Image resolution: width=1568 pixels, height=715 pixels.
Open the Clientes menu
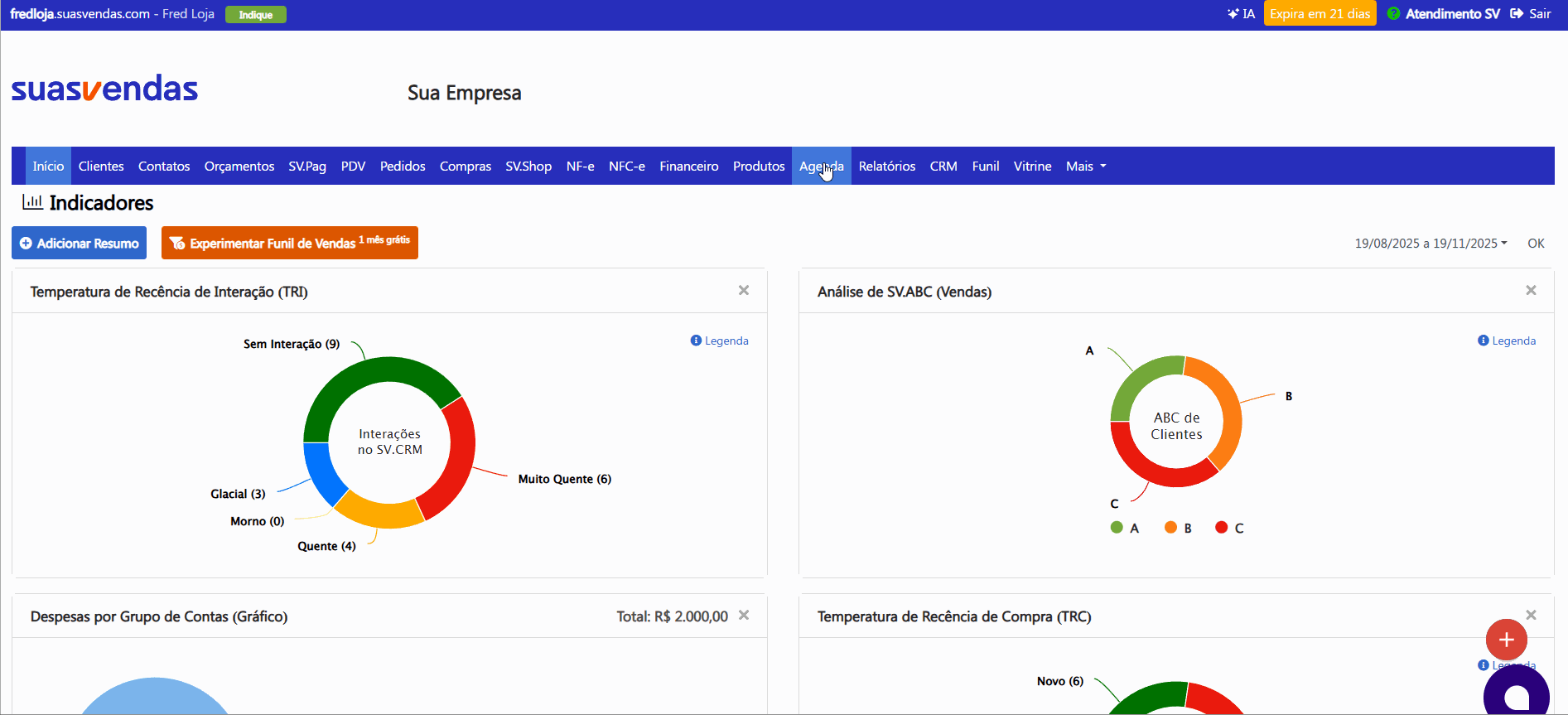(x=101, y=166)
